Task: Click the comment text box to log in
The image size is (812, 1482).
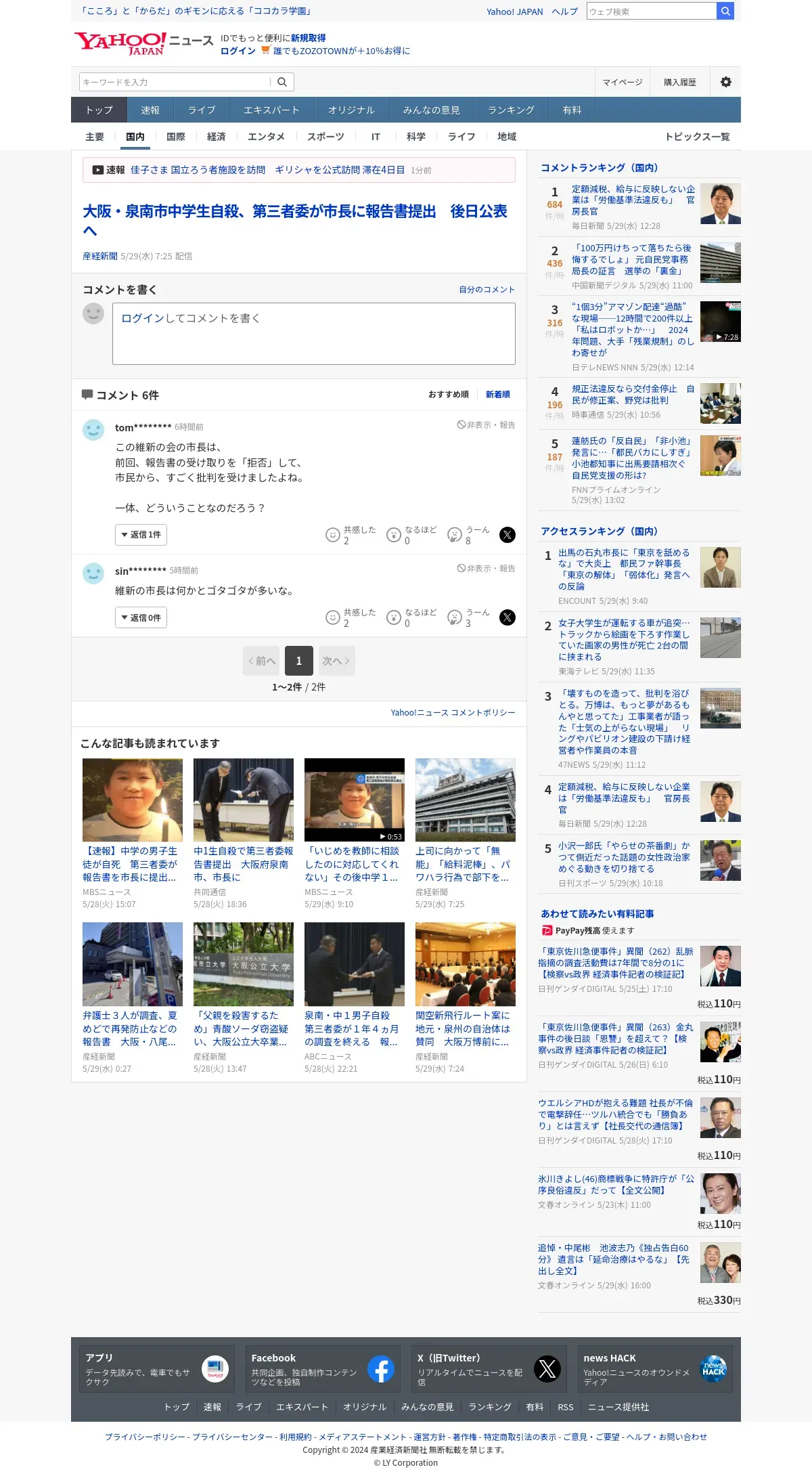Action: tap(314, 334)
